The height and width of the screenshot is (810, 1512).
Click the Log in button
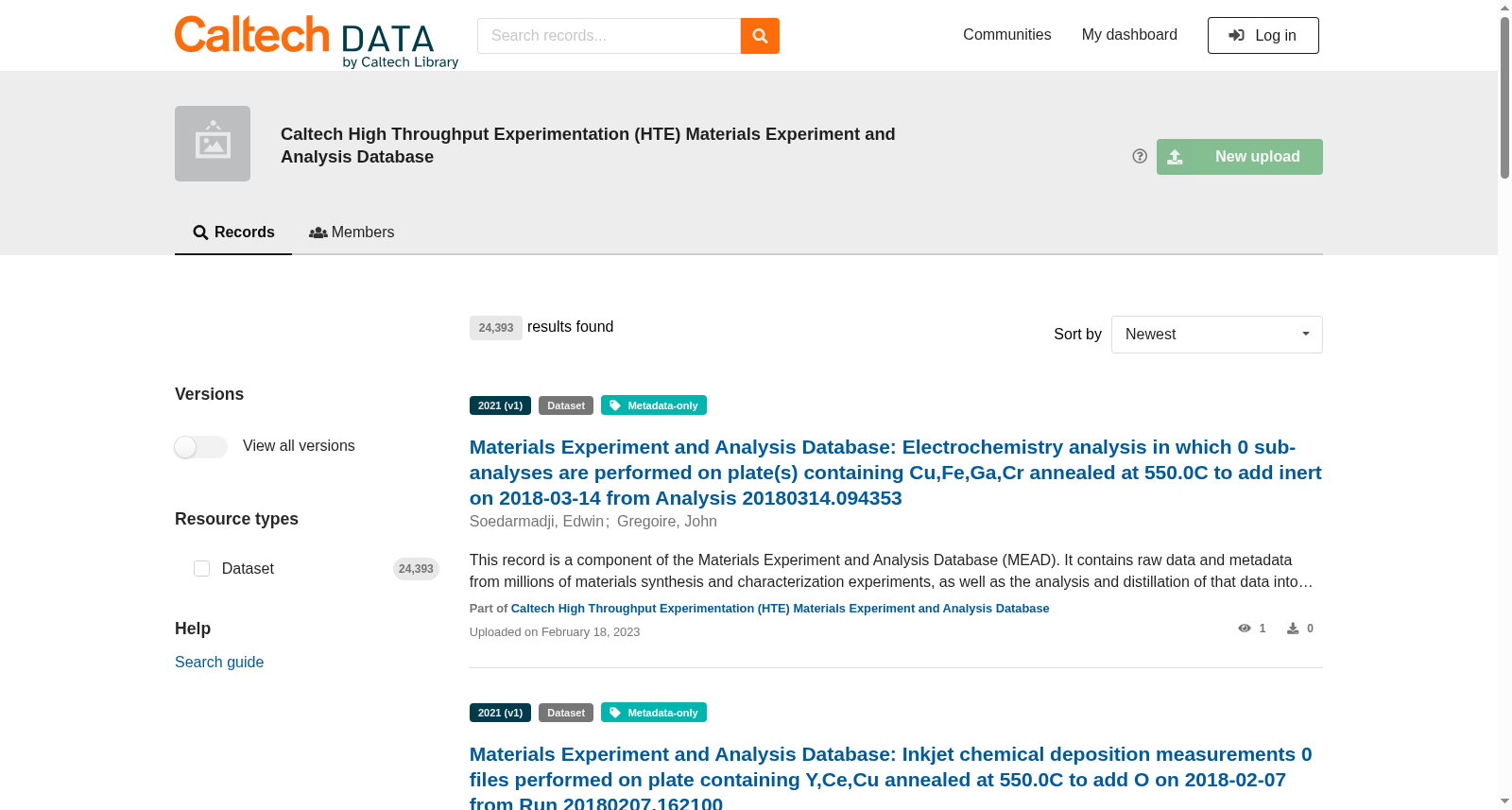(x=1263, y=36)
